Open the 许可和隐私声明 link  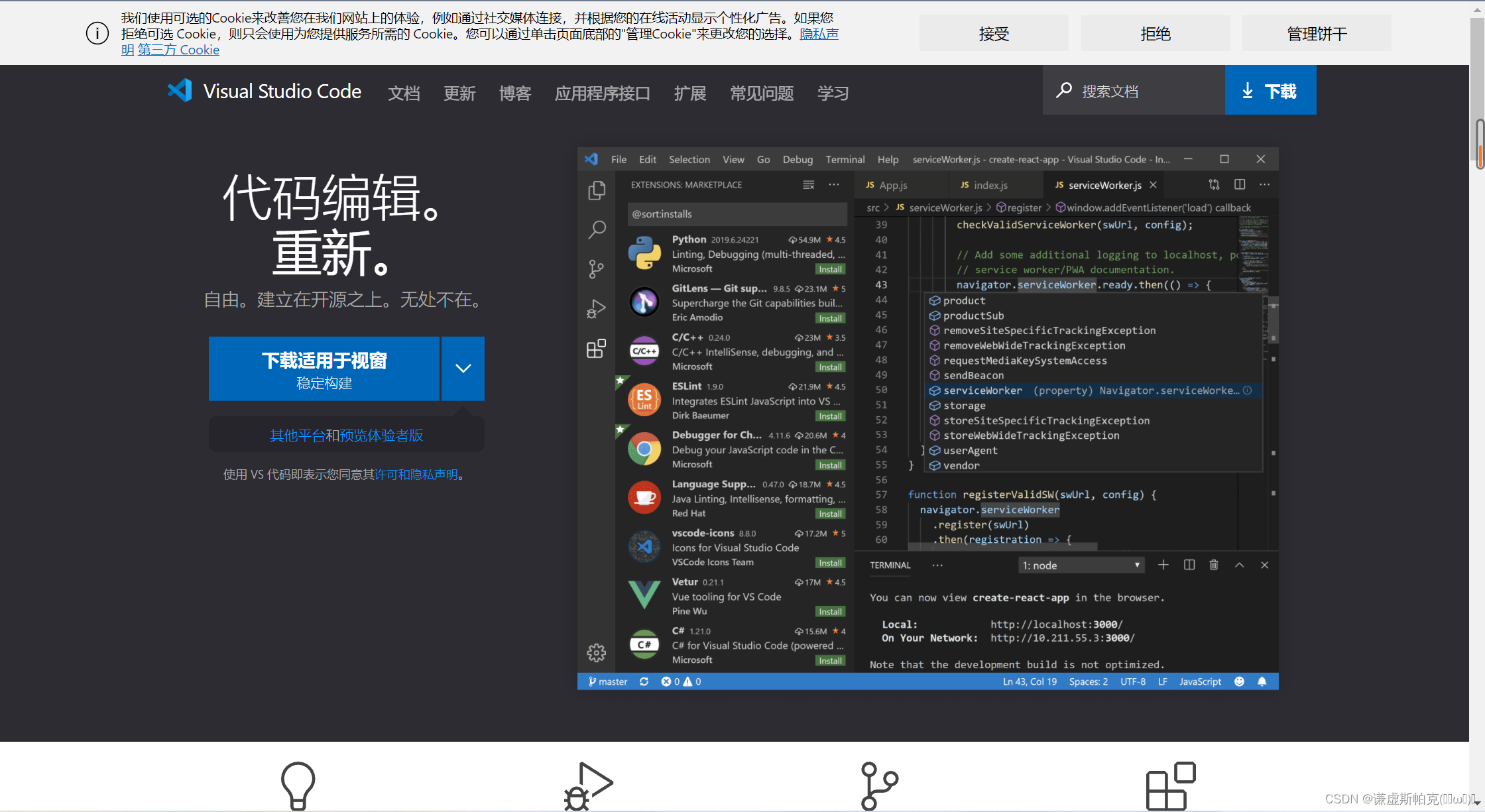416,475
